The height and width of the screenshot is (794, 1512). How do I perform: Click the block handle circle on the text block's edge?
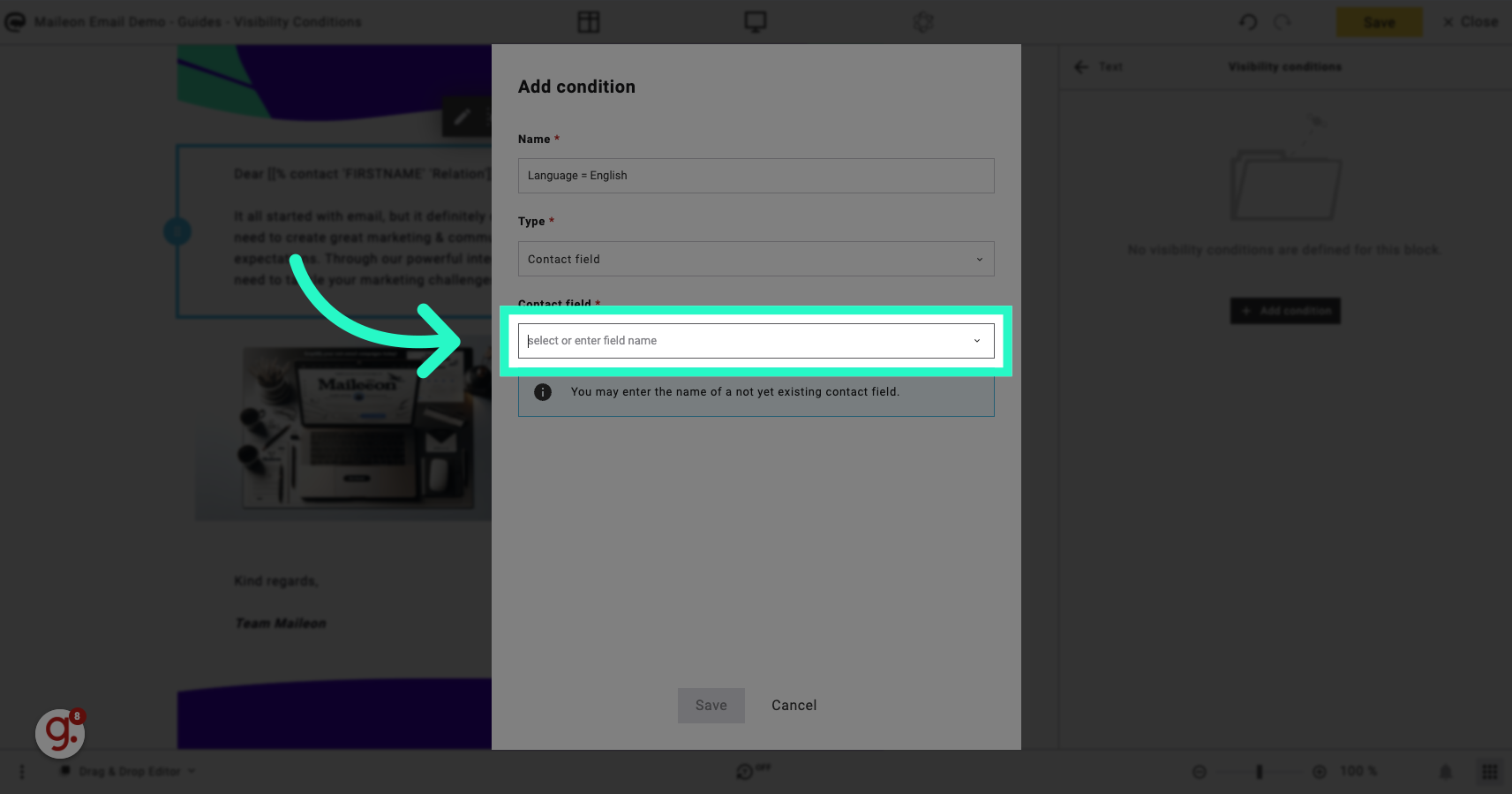pos(177,231)
